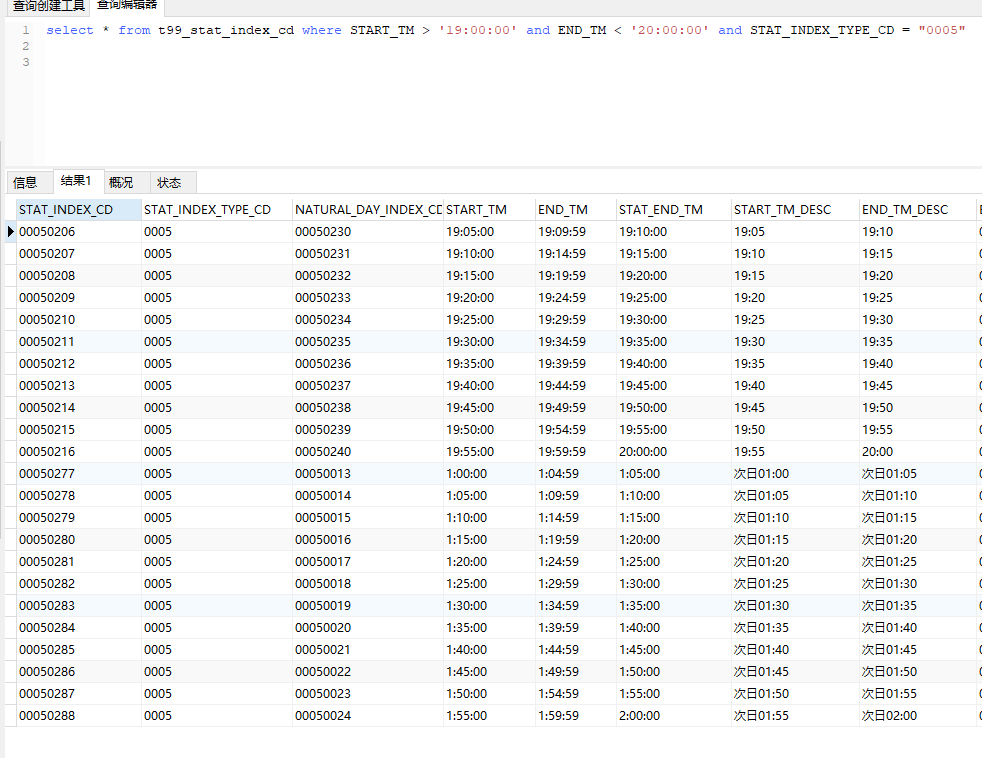
Task: Open the 状态 tab
Action: point(169,182)
